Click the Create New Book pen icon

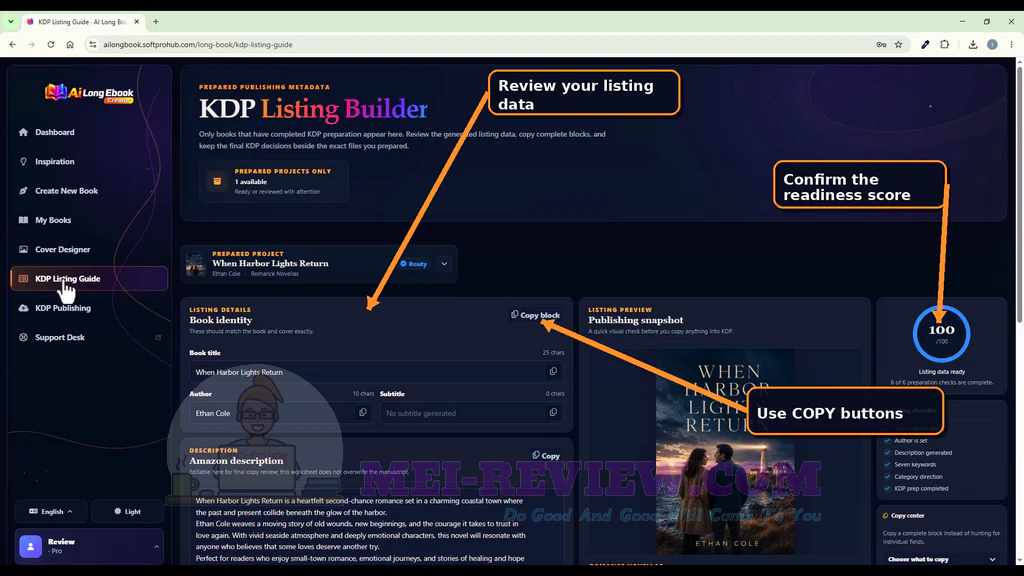coord(24,191)
